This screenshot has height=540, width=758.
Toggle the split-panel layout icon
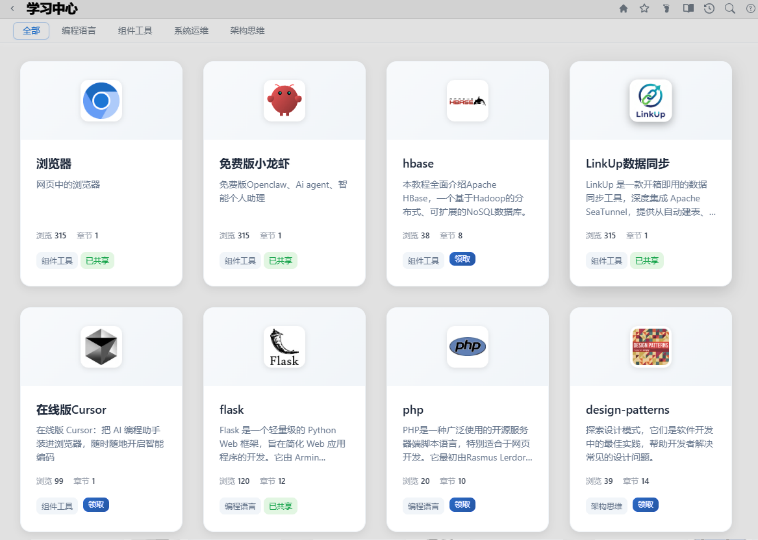coord(688,8)
